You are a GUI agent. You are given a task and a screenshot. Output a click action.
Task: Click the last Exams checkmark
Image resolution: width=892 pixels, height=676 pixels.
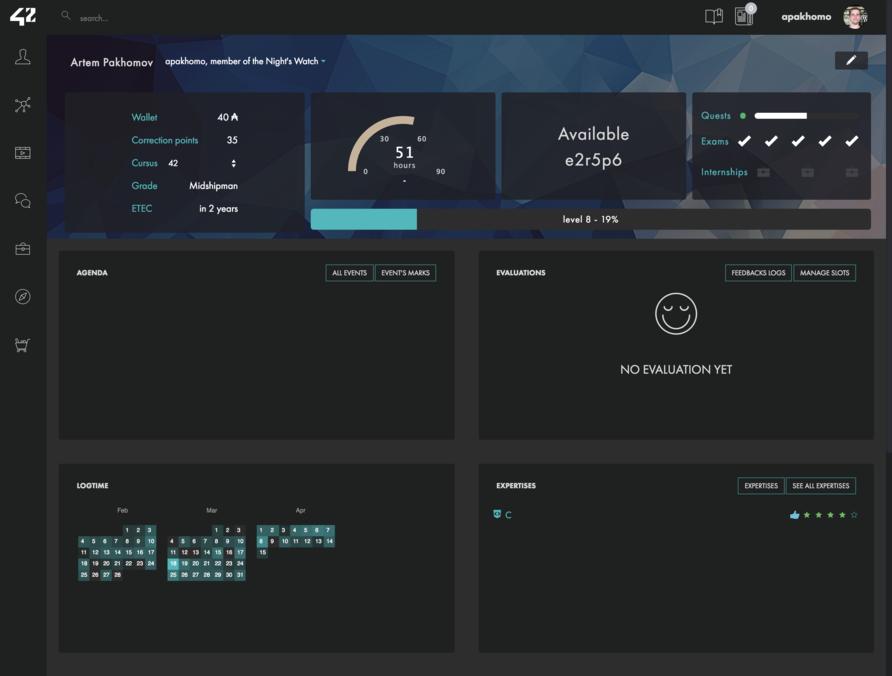[851, 142]
